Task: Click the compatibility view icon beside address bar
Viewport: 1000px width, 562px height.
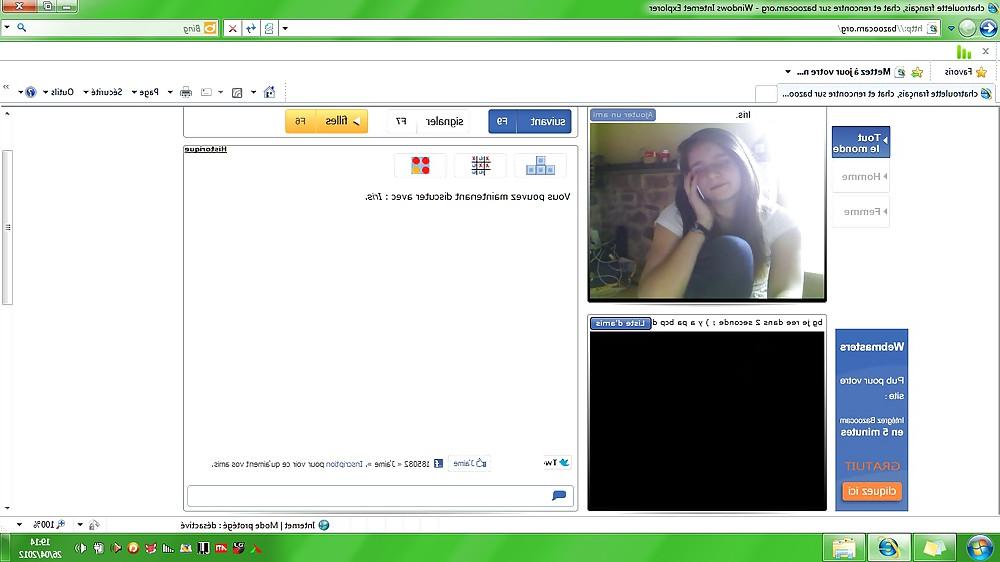Action: pyautogui.click(x=269, y=28)
